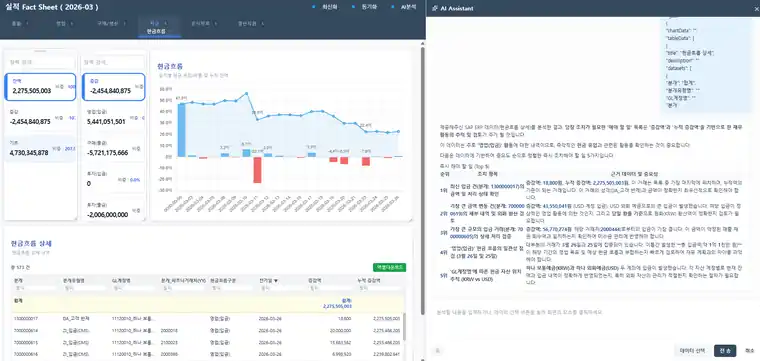This screenshot has height=361, width=760.
Task: Click the 증감액 column header
Action: point(315,280)
